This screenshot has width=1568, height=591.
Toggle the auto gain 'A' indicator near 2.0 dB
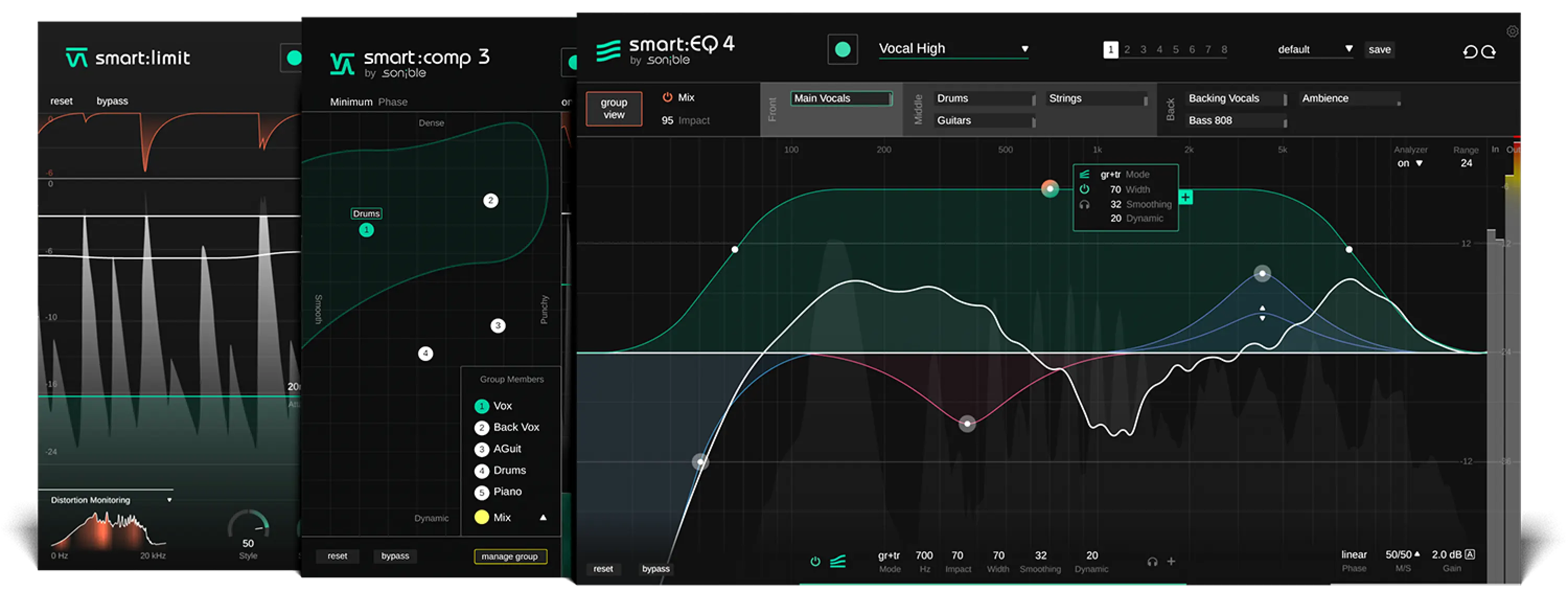(x=1471, y=554)
